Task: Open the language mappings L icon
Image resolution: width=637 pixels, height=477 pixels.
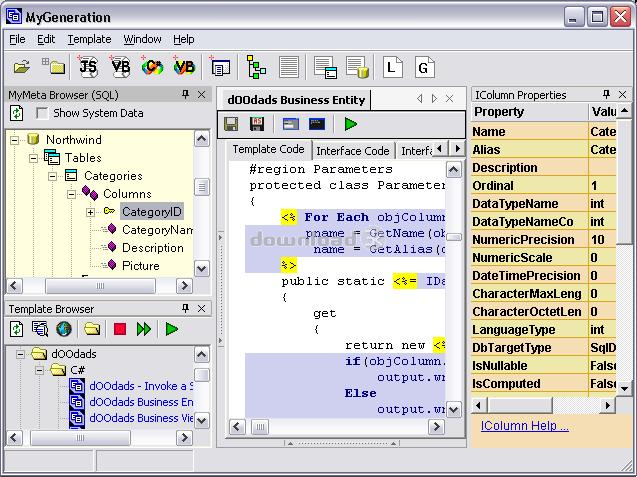Action: click(392, 67)
